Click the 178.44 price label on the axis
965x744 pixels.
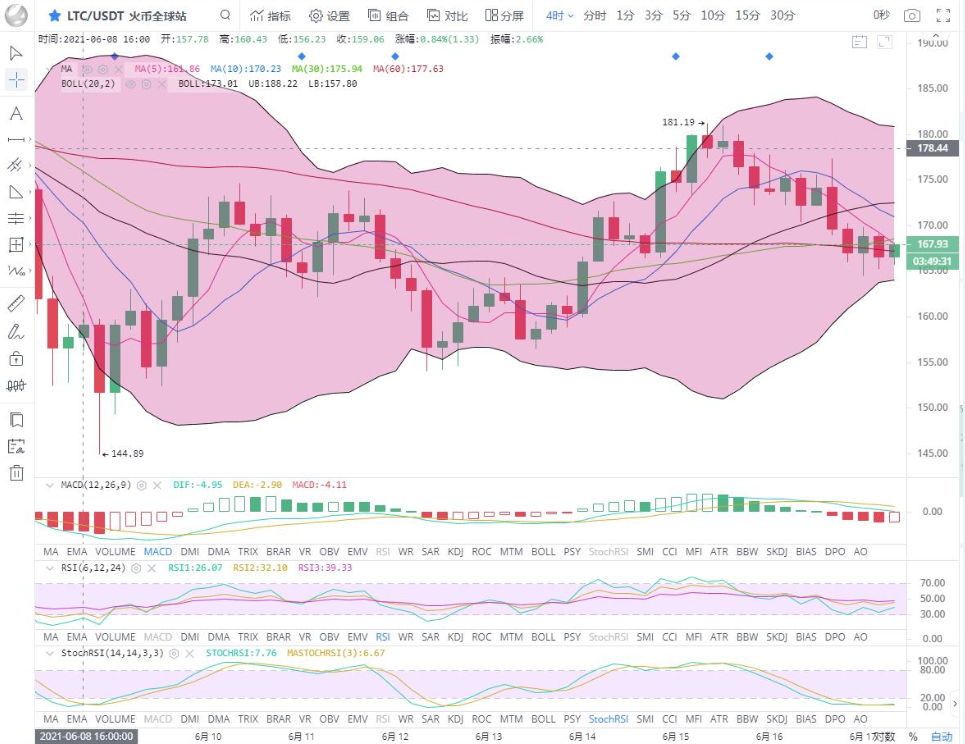click(x=932, y=148)
